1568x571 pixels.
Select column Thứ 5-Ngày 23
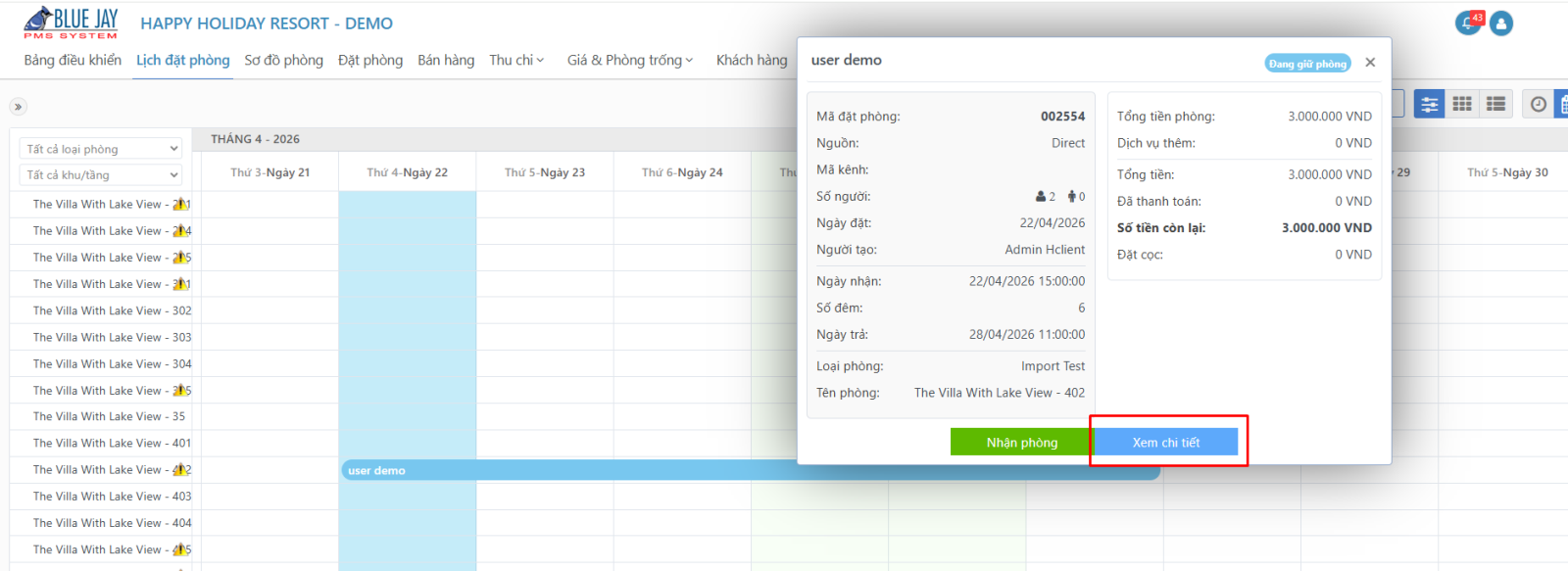(x=545, y=172)
